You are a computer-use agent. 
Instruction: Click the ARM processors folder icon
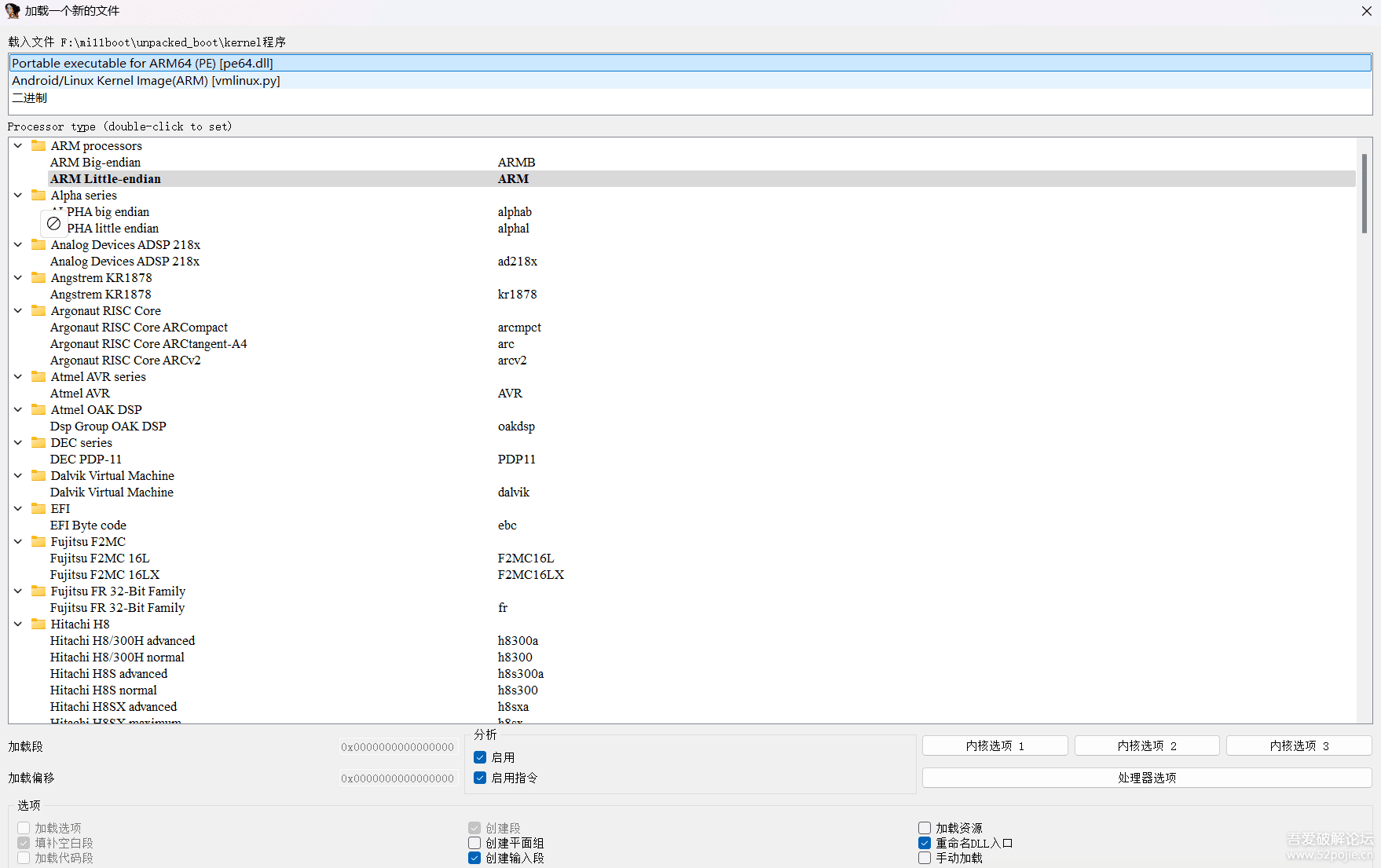pyautogui.click(x=38, y=145)
